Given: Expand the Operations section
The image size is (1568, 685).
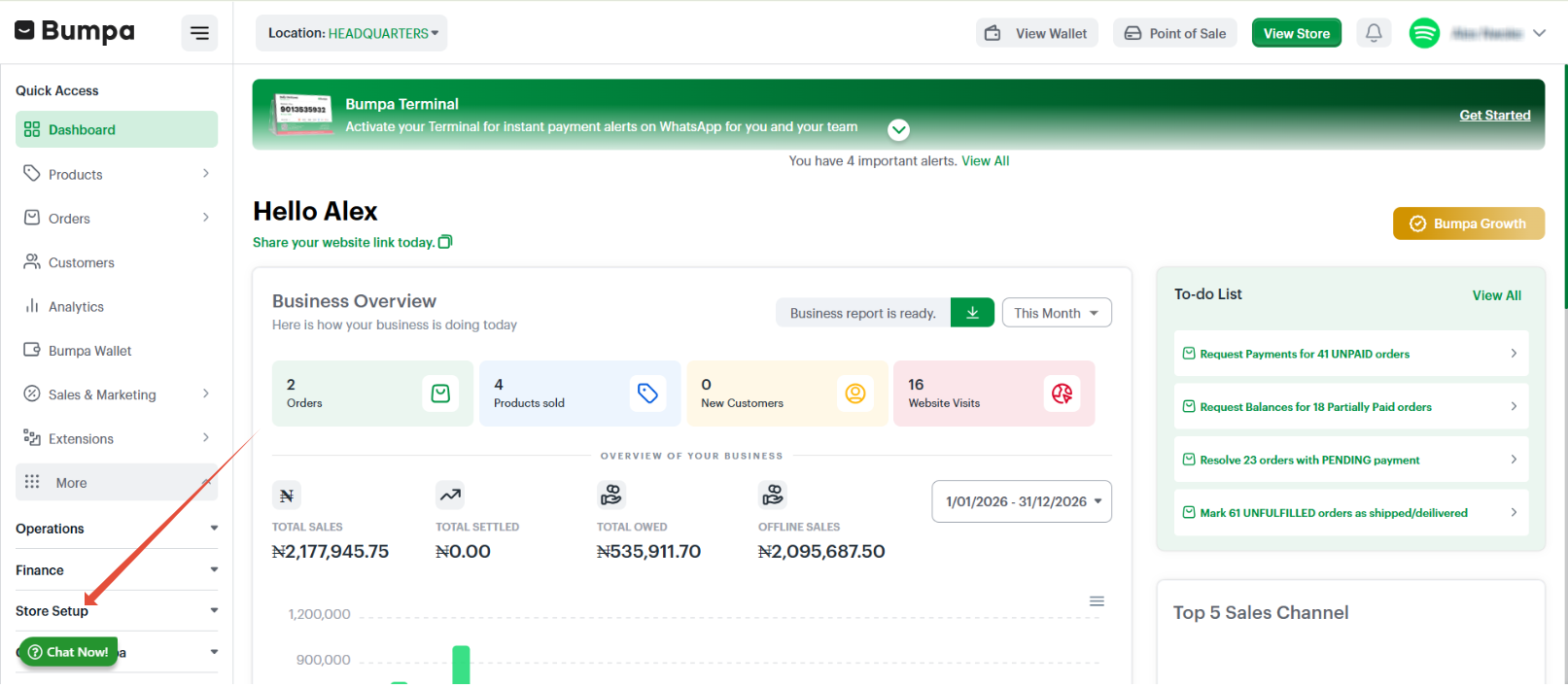Looking at the screenshot, I should tap(117, 529).
